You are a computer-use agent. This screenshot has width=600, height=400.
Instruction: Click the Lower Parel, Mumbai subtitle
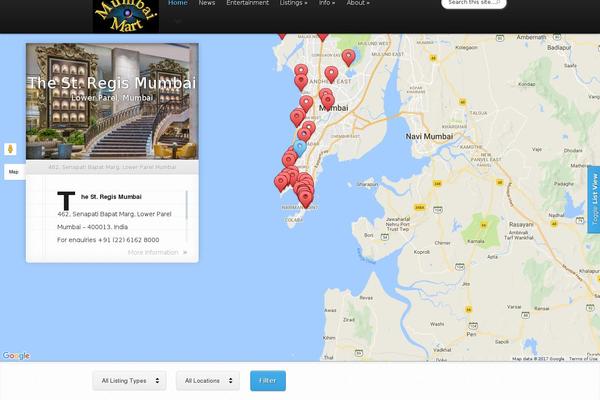(112, 98)
